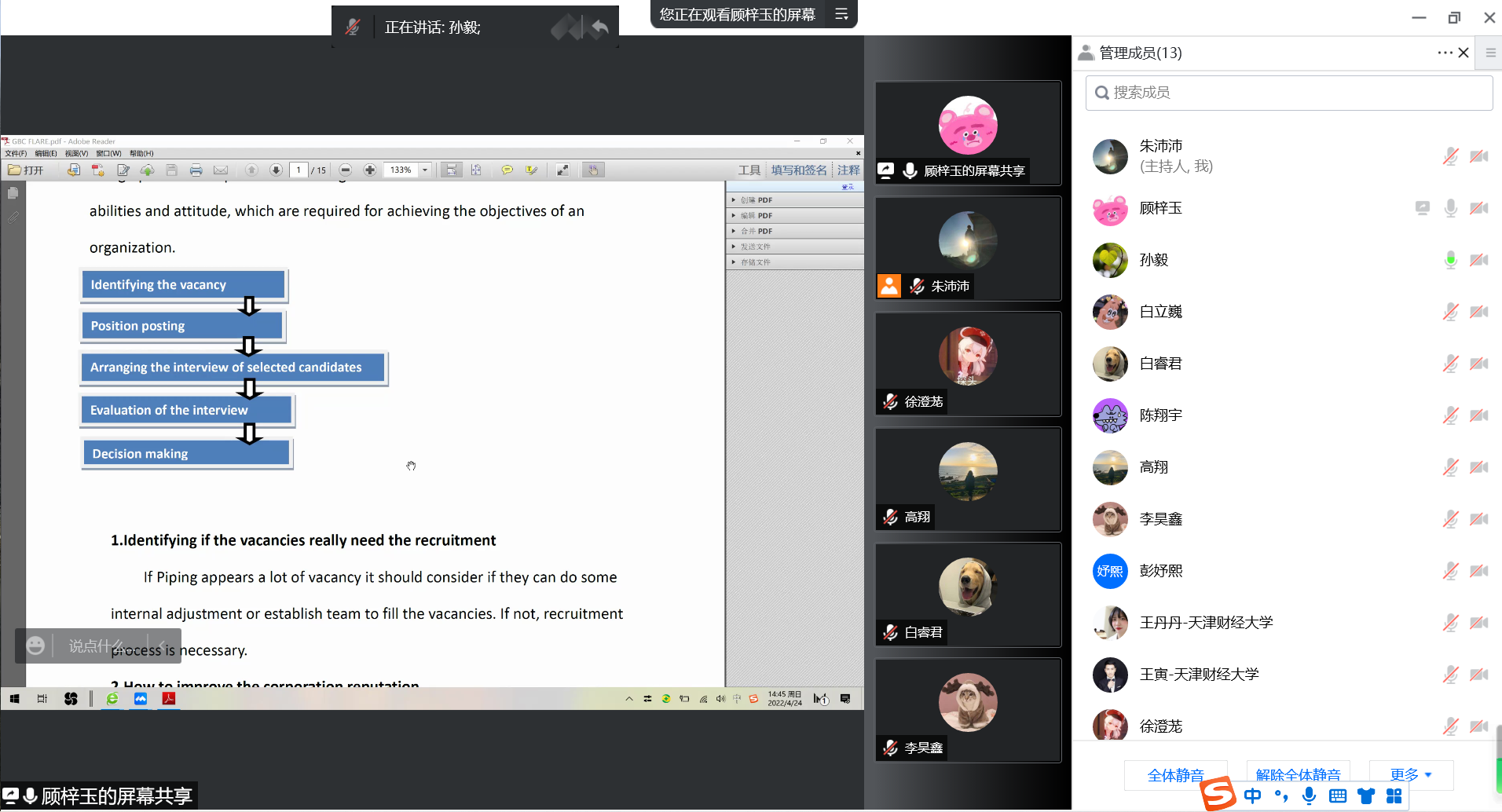Screen dimensions: 1502x812
Task: Click screen-share icon in 顾梓玉's member row
Action: tap(1422, 208)
